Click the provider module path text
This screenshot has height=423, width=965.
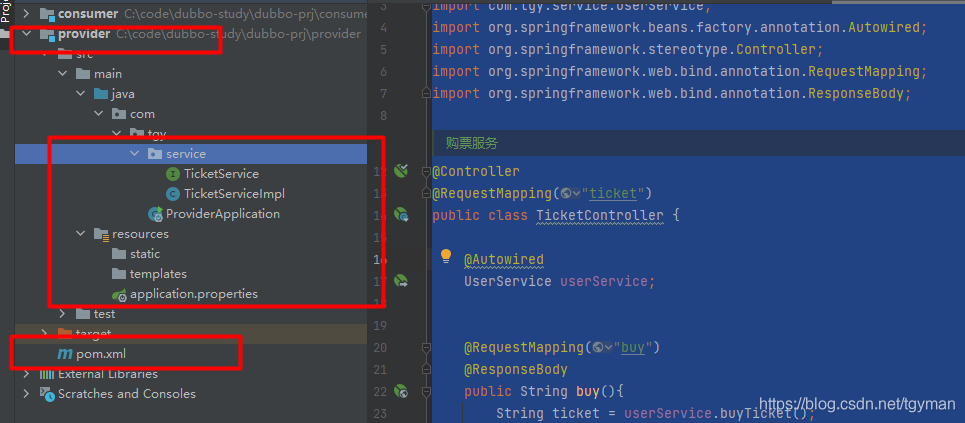coord(238,34)
